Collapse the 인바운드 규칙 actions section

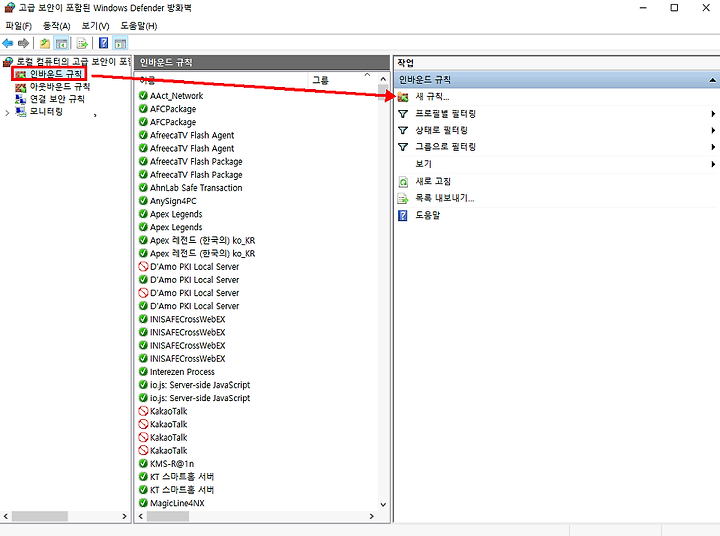point(712,80)
